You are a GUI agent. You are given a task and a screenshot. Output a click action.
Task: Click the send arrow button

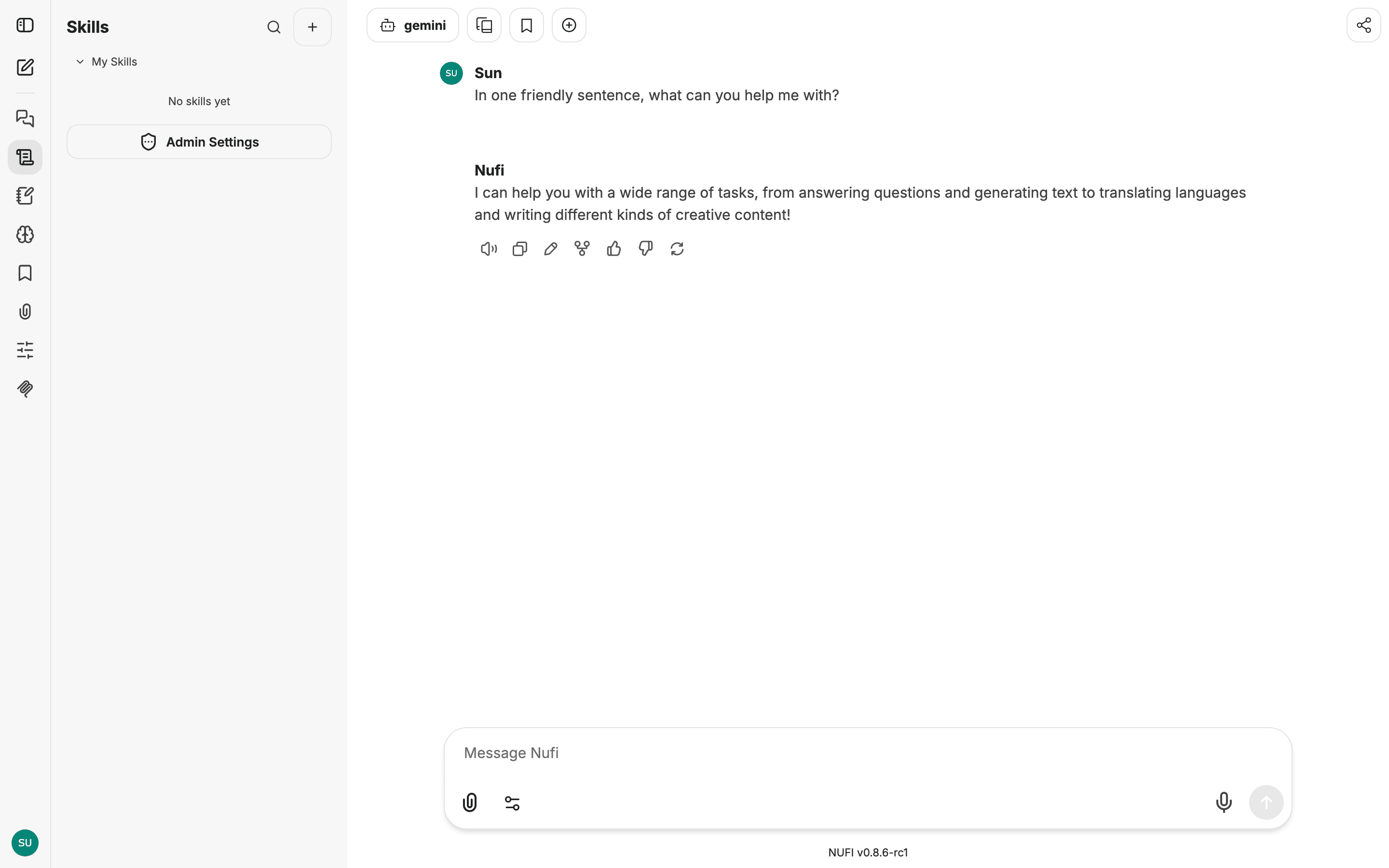(1266, 802)
